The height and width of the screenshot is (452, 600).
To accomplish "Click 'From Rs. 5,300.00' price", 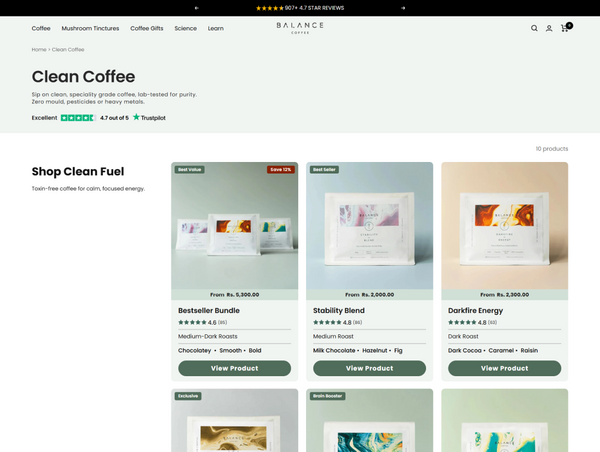I will 235,295.
